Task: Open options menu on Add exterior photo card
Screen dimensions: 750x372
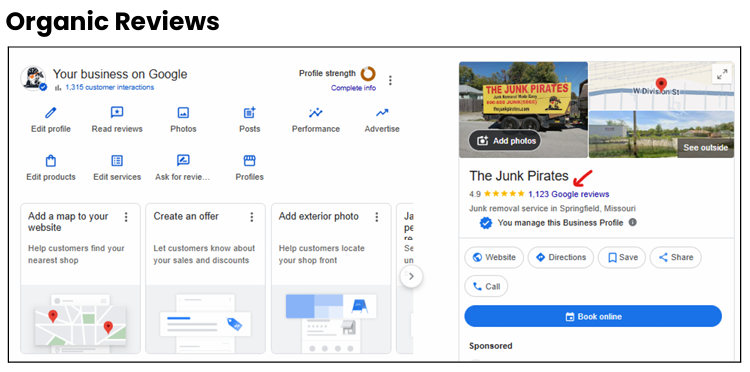Action: point(376,217)
